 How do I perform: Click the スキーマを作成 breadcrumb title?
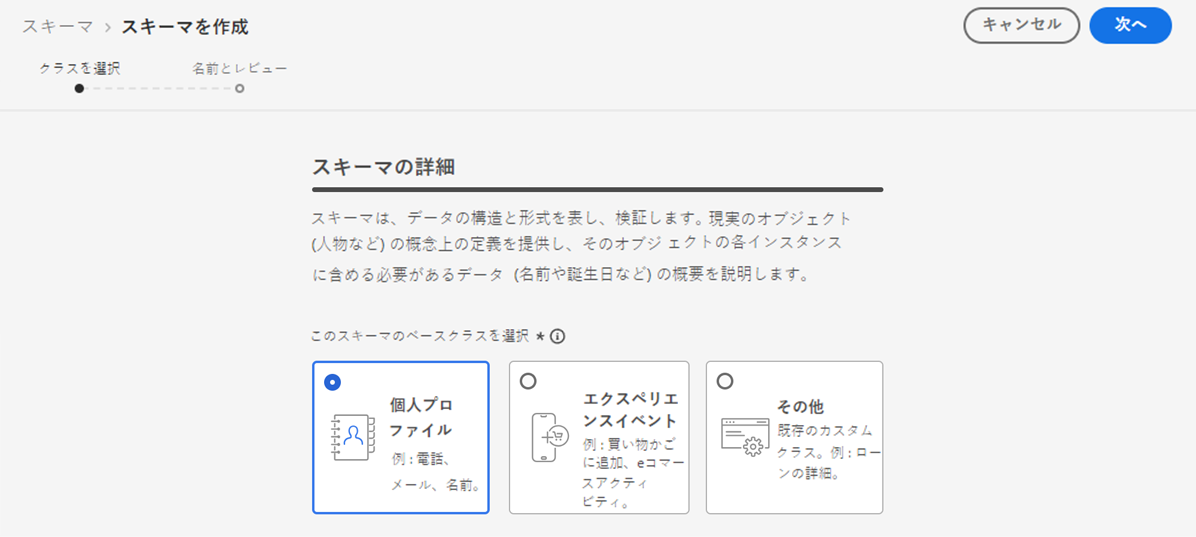(x=185, y=27)
